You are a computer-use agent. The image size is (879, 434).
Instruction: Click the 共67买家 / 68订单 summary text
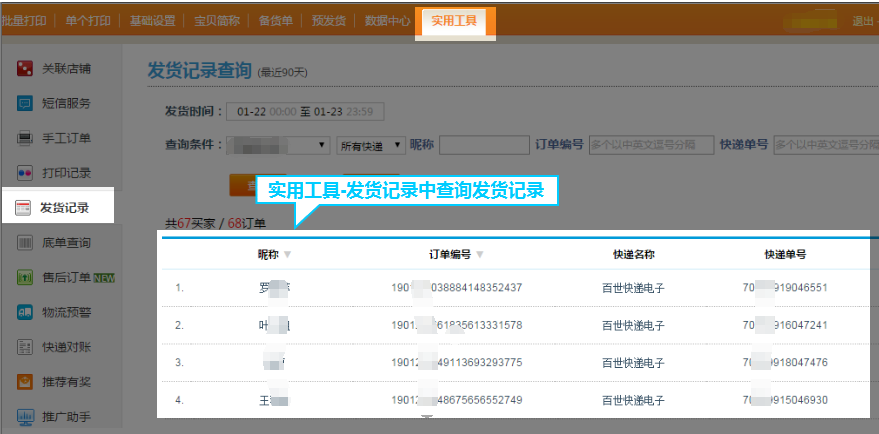tap(216, 224)
